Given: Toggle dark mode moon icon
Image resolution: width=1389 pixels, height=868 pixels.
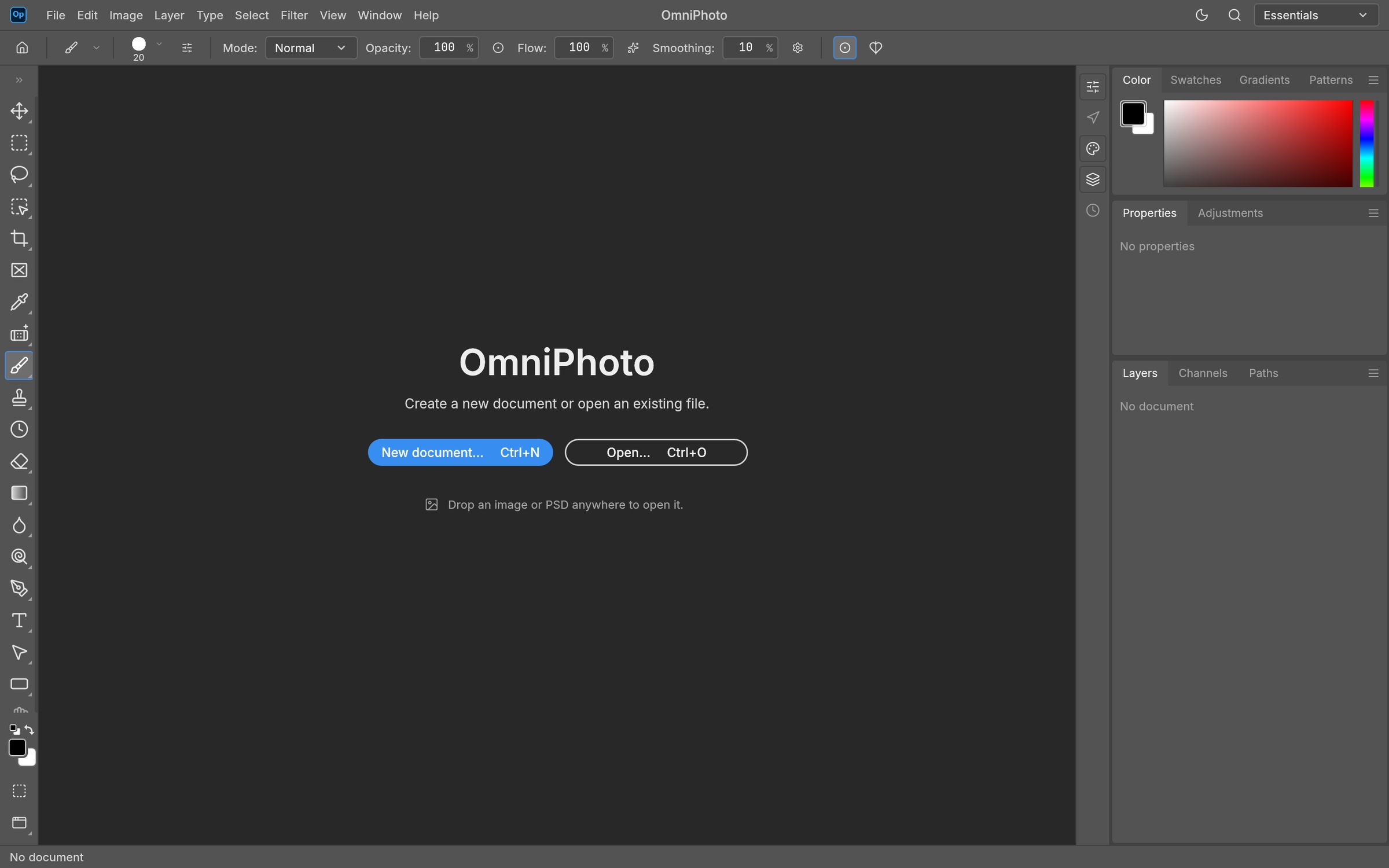Looking at the screenshot, I should click(x=1202, y=15).
